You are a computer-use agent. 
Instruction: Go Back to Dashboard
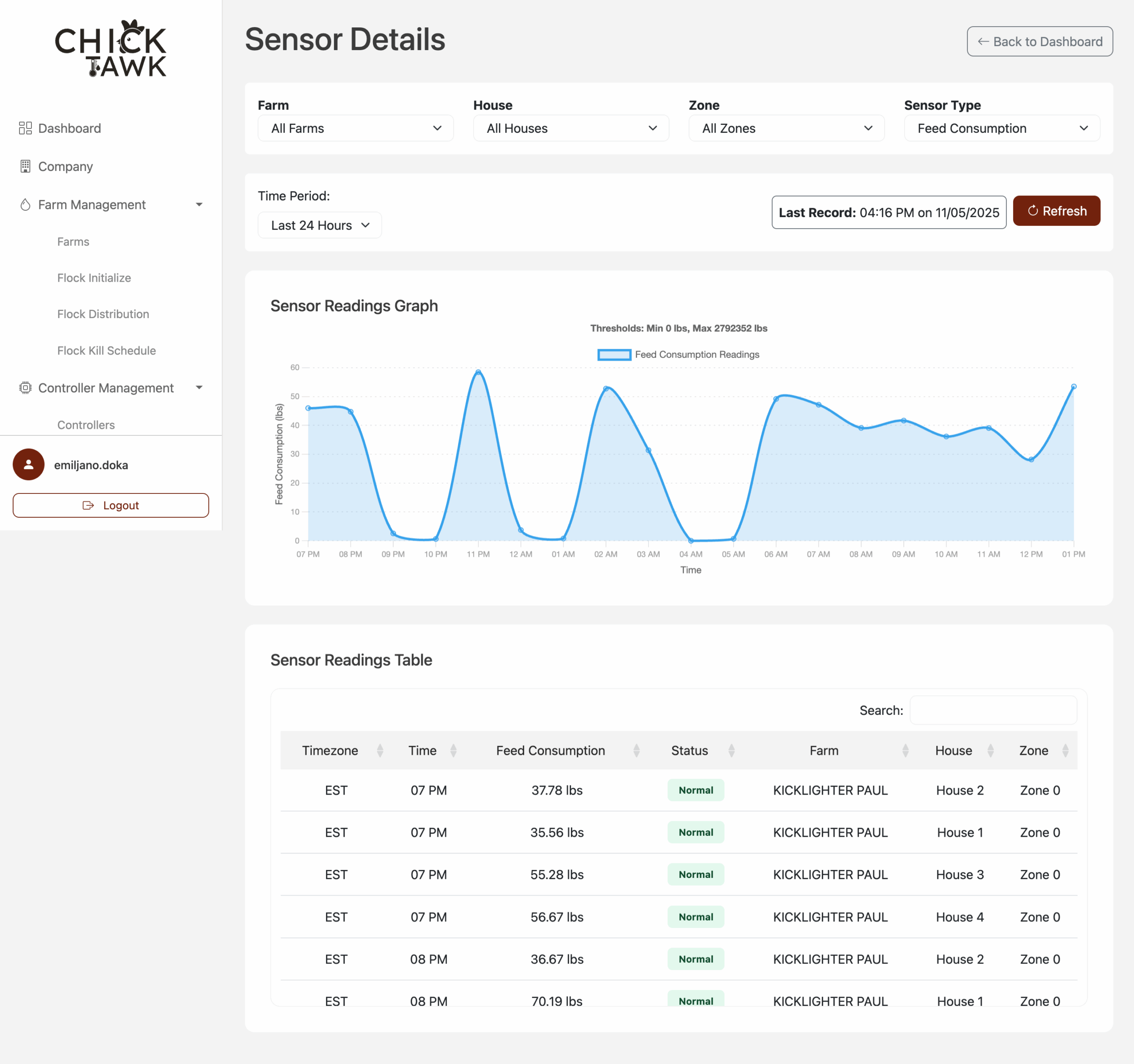tap(1039, 42)
